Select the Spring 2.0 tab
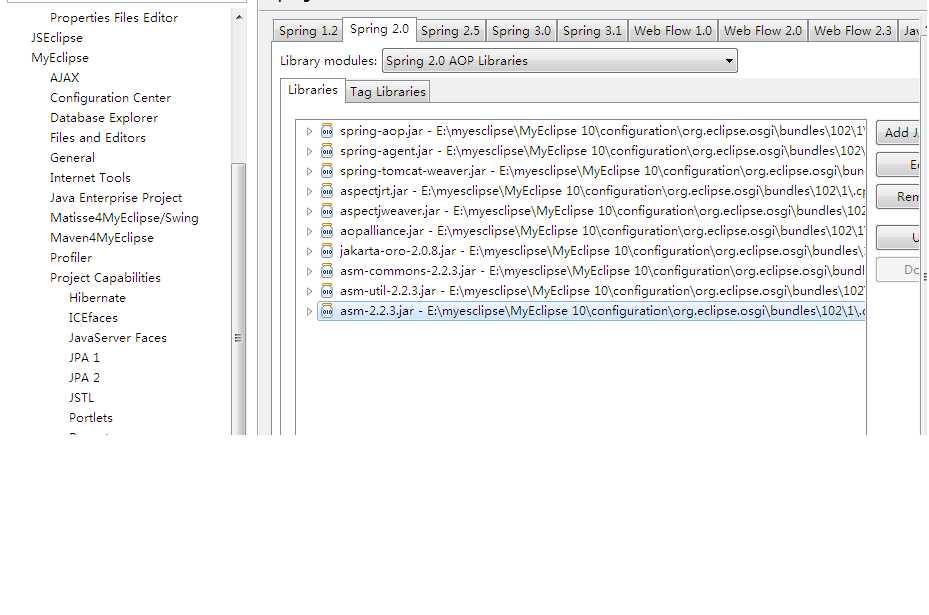This screenshot has width=929, height=615. 379,29
